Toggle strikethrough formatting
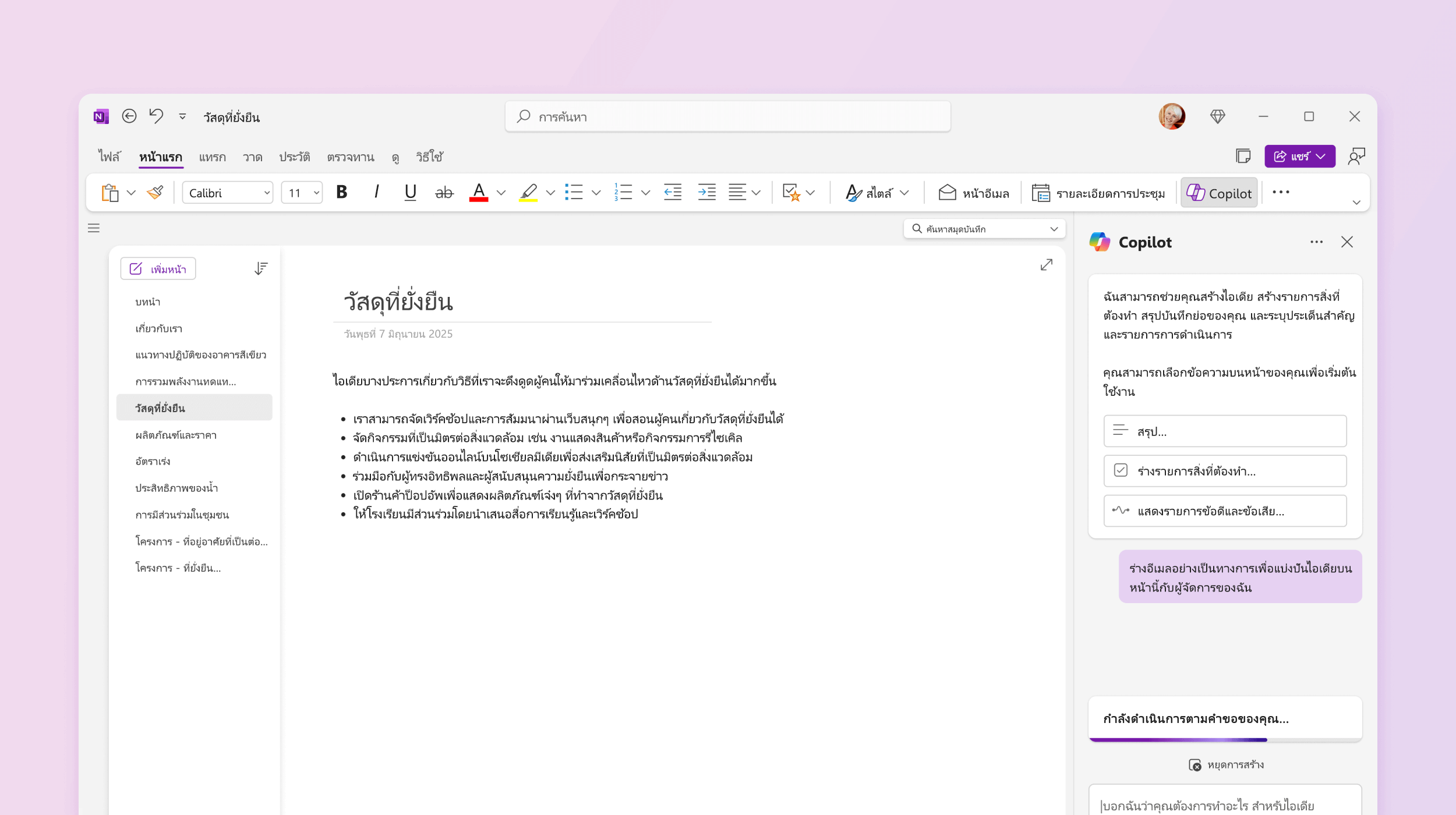 coord(444,192)
